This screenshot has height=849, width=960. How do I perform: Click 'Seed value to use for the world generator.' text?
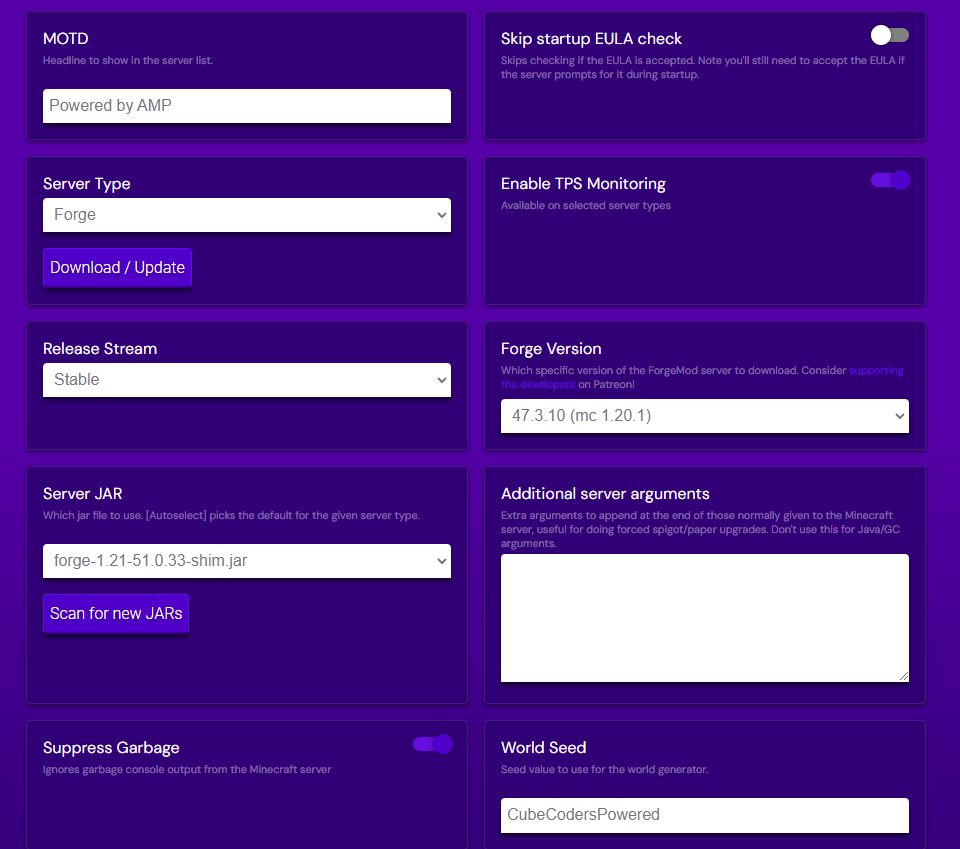[x=604, y=769]
